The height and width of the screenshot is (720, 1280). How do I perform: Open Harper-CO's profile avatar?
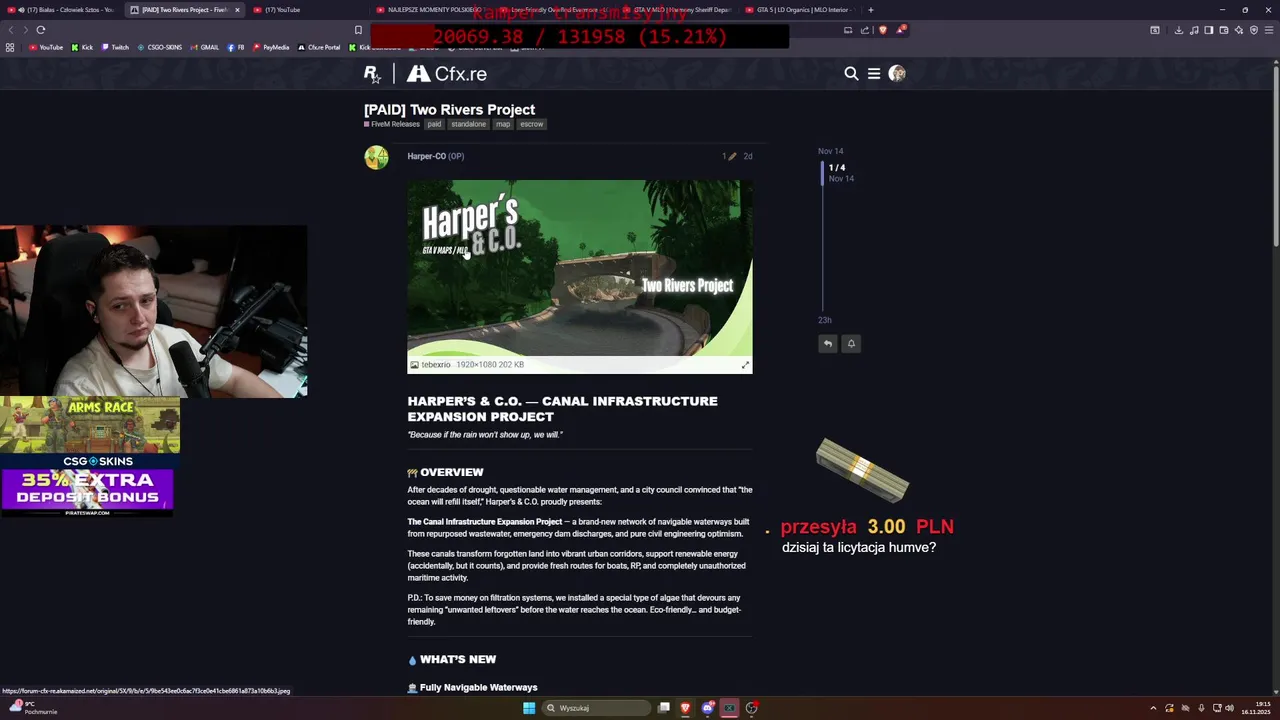pos(376,158)
